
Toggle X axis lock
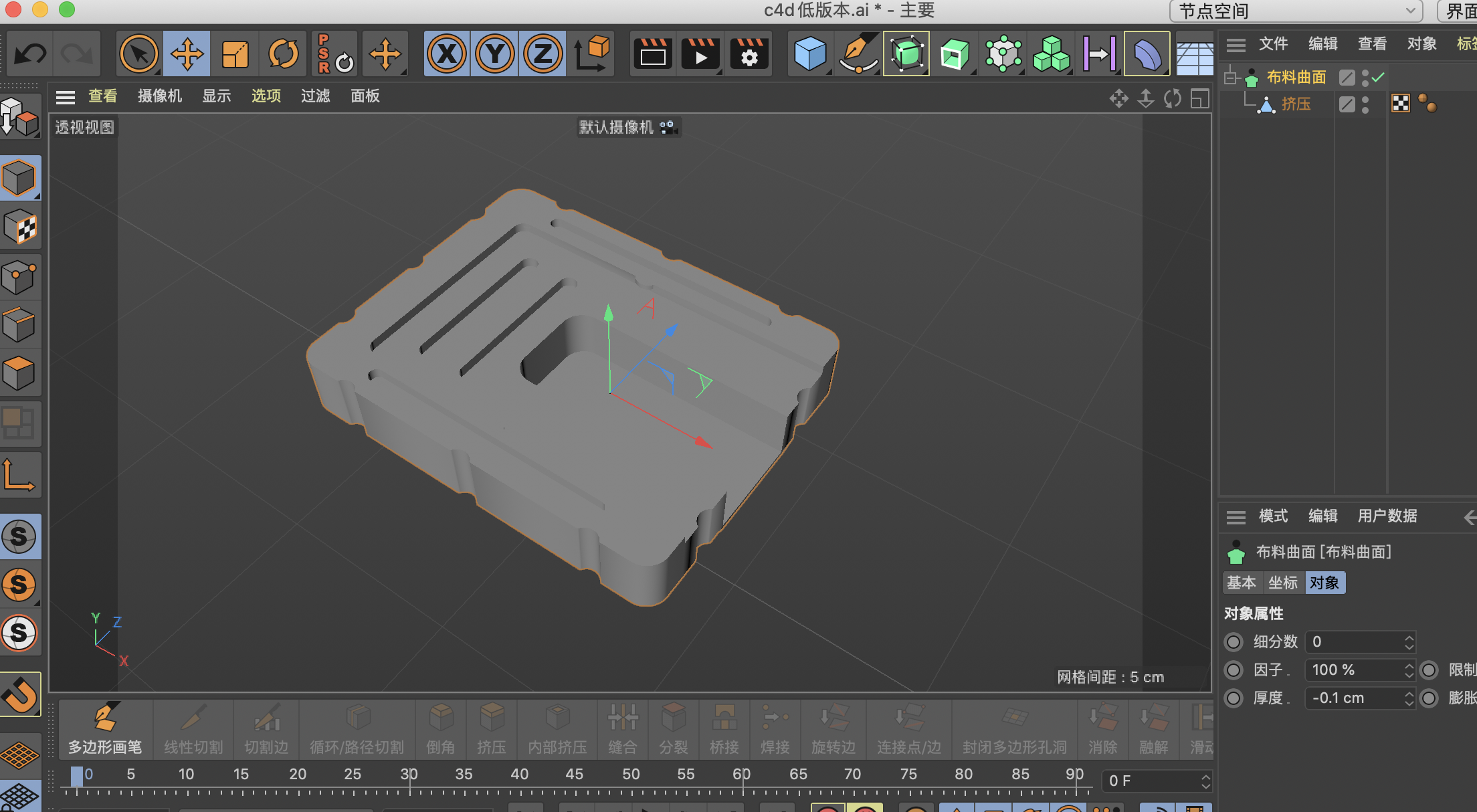point(447,54)
